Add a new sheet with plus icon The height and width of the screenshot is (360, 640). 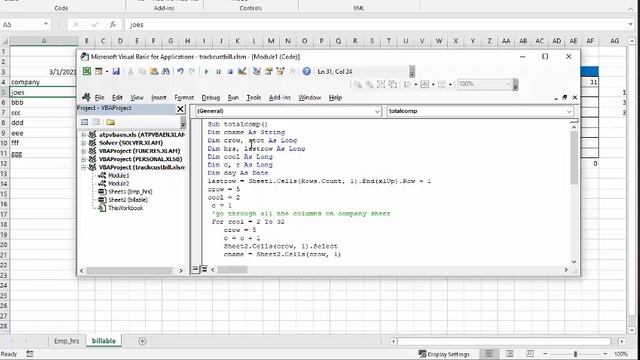click(x=142, y=341)
